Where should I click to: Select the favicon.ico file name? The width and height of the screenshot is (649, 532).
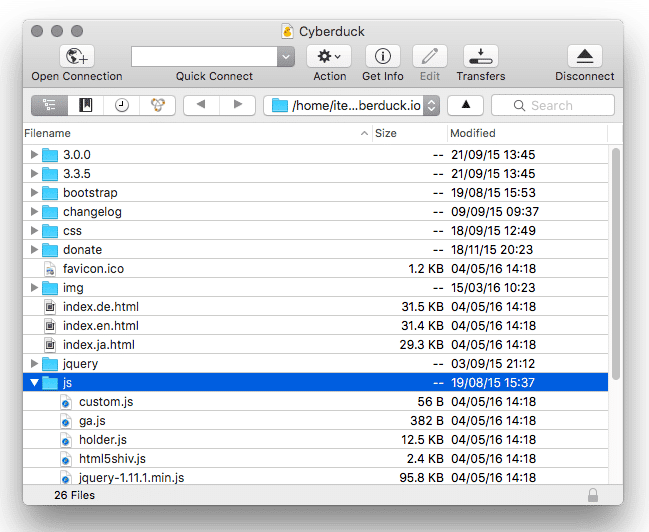tap(94, 269)
